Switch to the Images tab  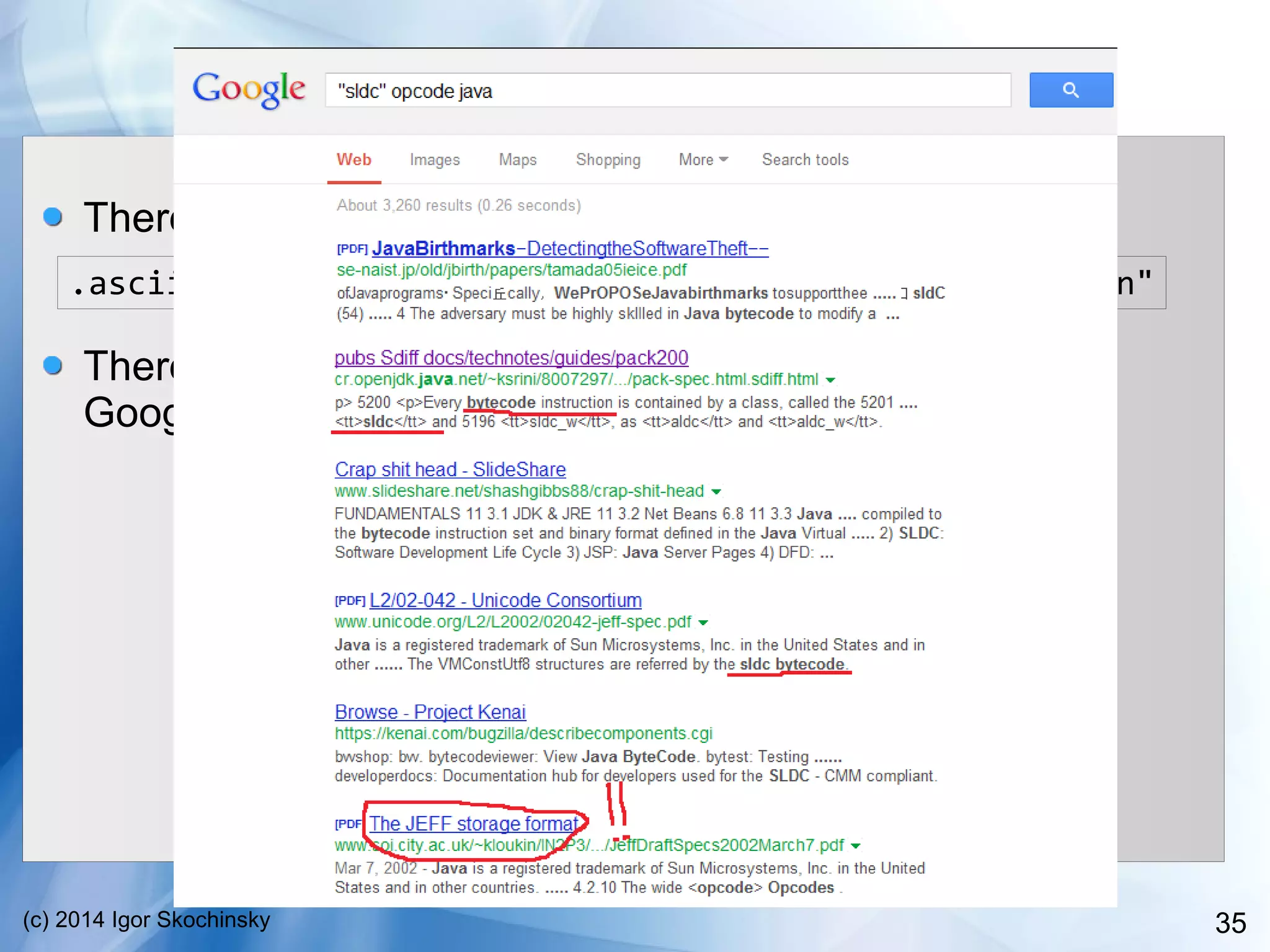pyautogui.click(x=434, y=160)
